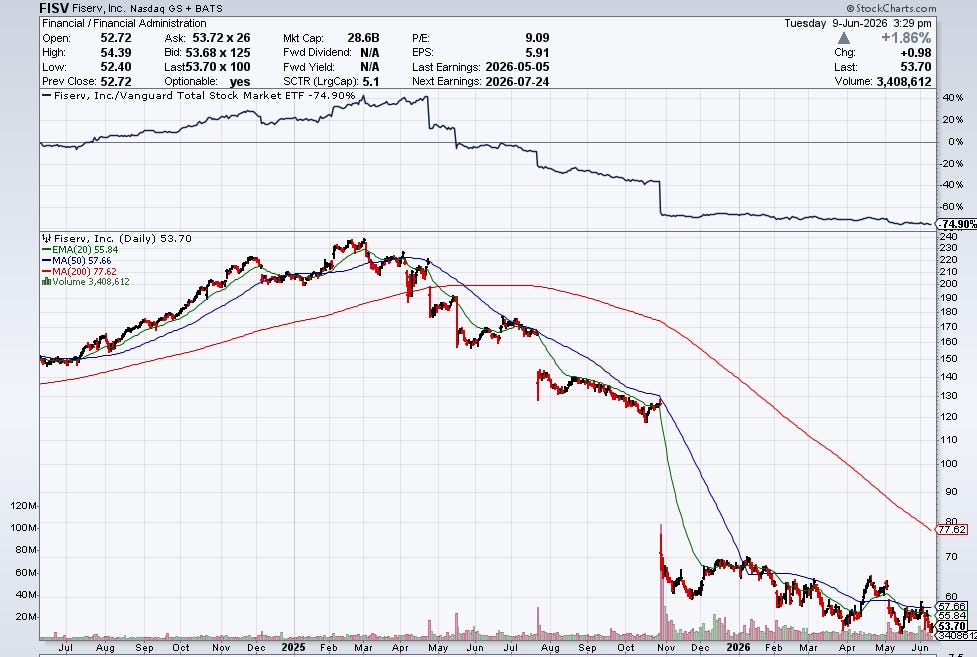This screenshot has height=657, width=977.
Task: Click the Prev Close value 52.72
Action: click(116, 81)
